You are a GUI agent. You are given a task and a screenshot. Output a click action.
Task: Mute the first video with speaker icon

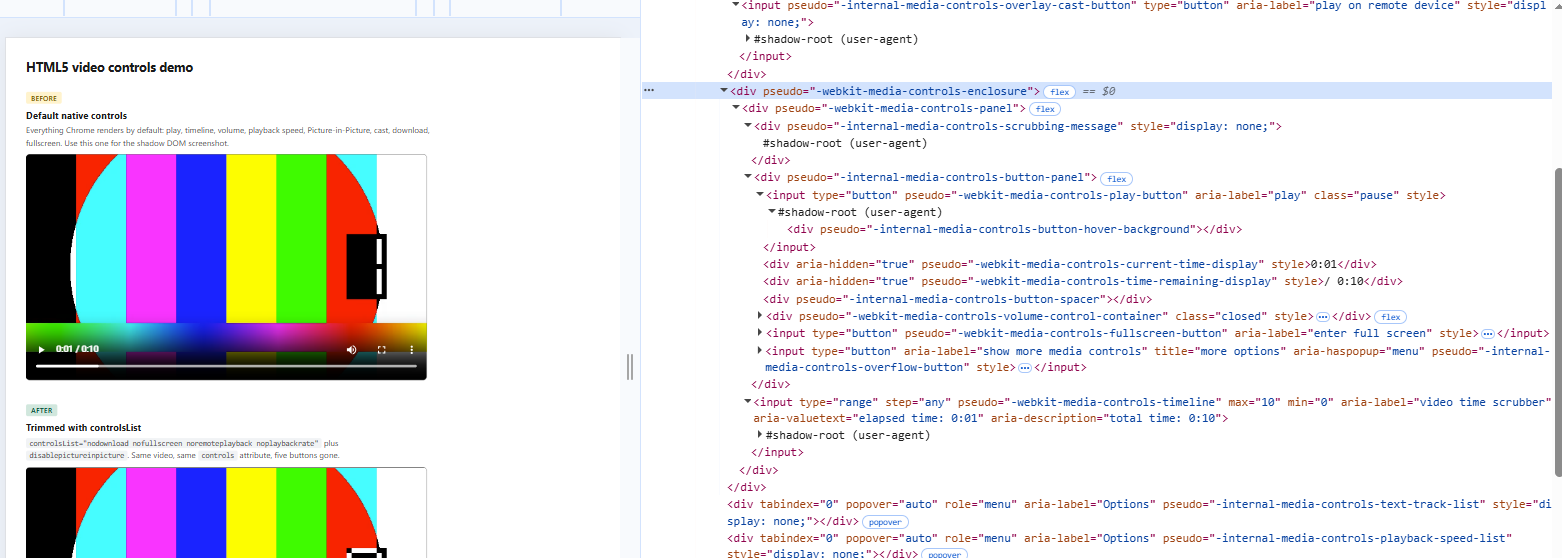click(x=351, y=349)
